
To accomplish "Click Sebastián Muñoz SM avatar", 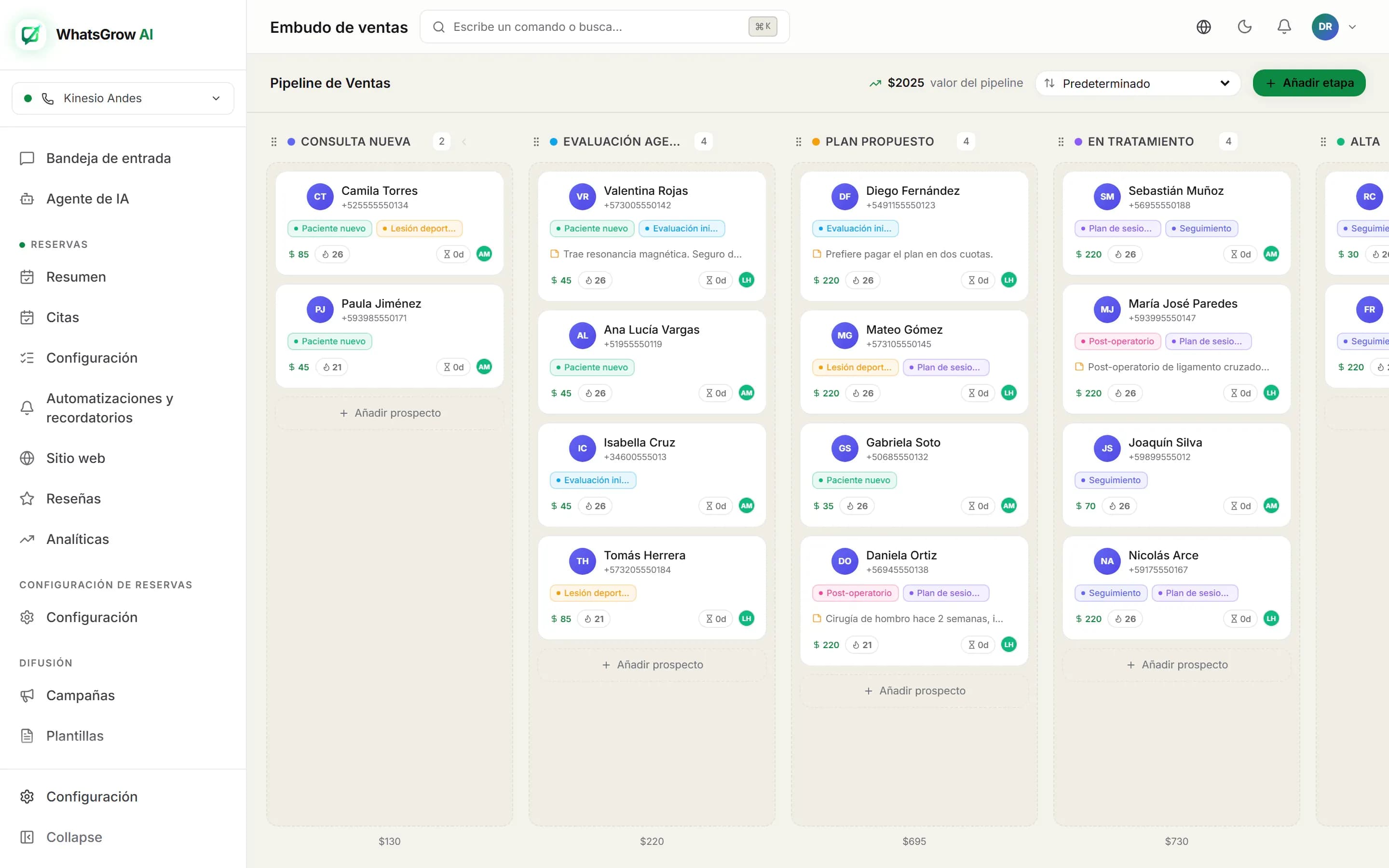I will click(1107, 197).
